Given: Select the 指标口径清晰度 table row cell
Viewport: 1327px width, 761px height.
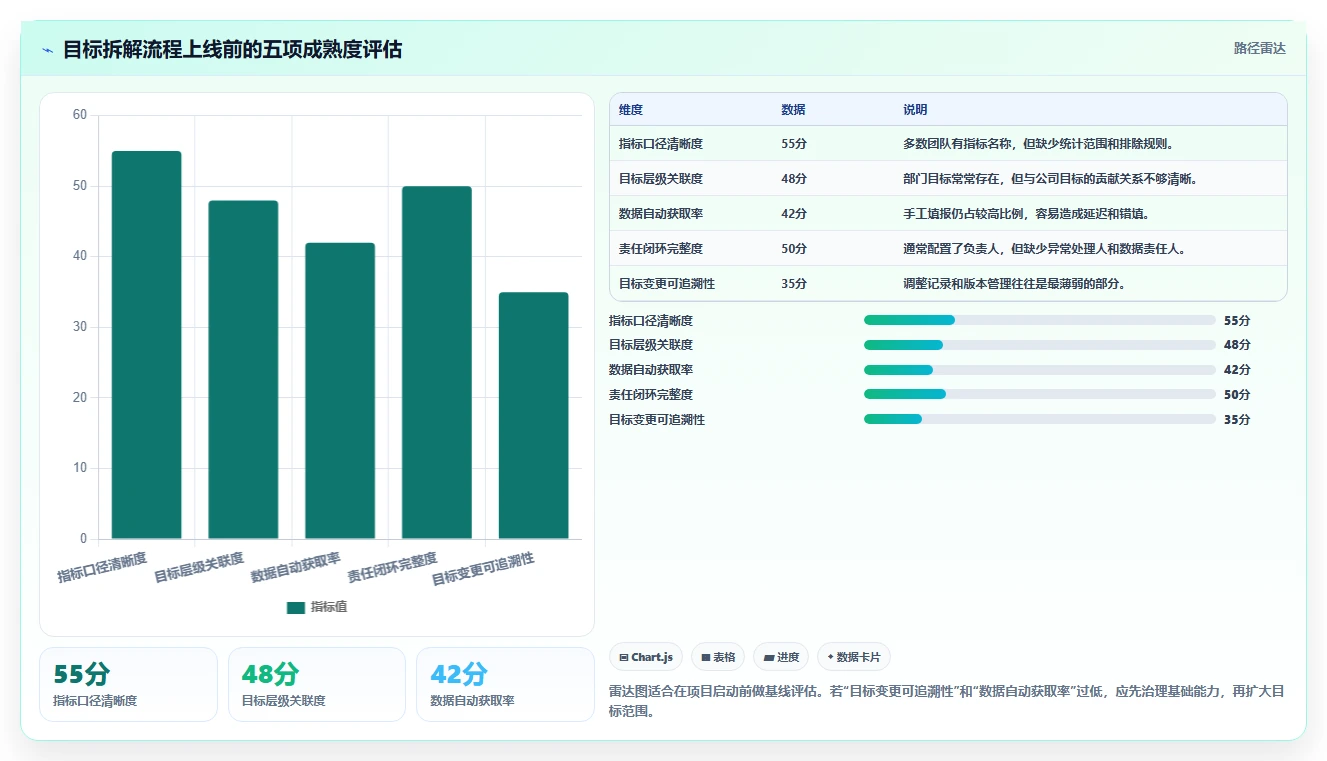Looking at the screenshot, I should (x=661, y=144).
